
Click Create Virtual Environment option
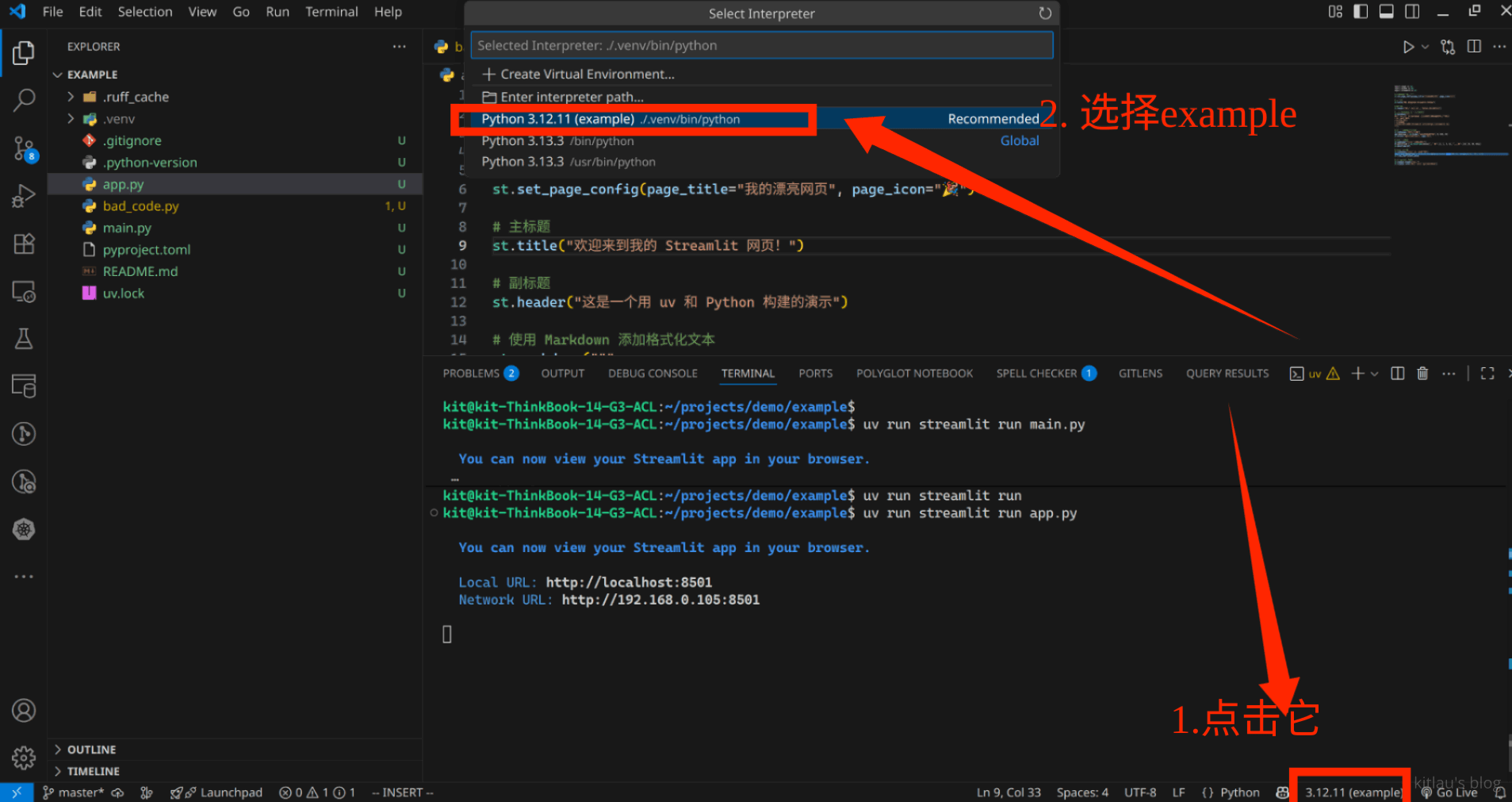click(587, 74)
